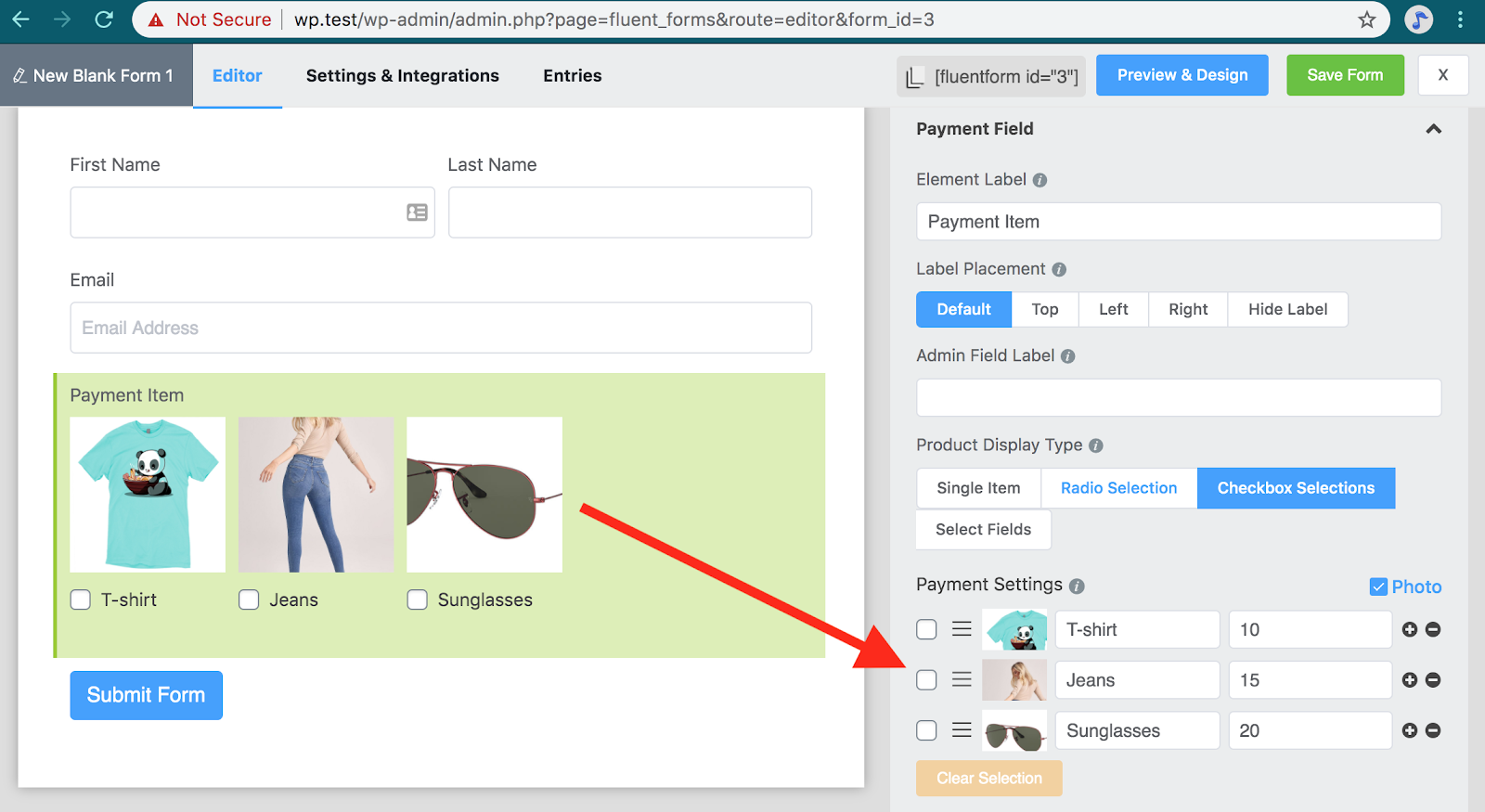Show the Label Placement info icon
The width and height of the screenshot is (1485, 812).
[x=1059, y=269]
